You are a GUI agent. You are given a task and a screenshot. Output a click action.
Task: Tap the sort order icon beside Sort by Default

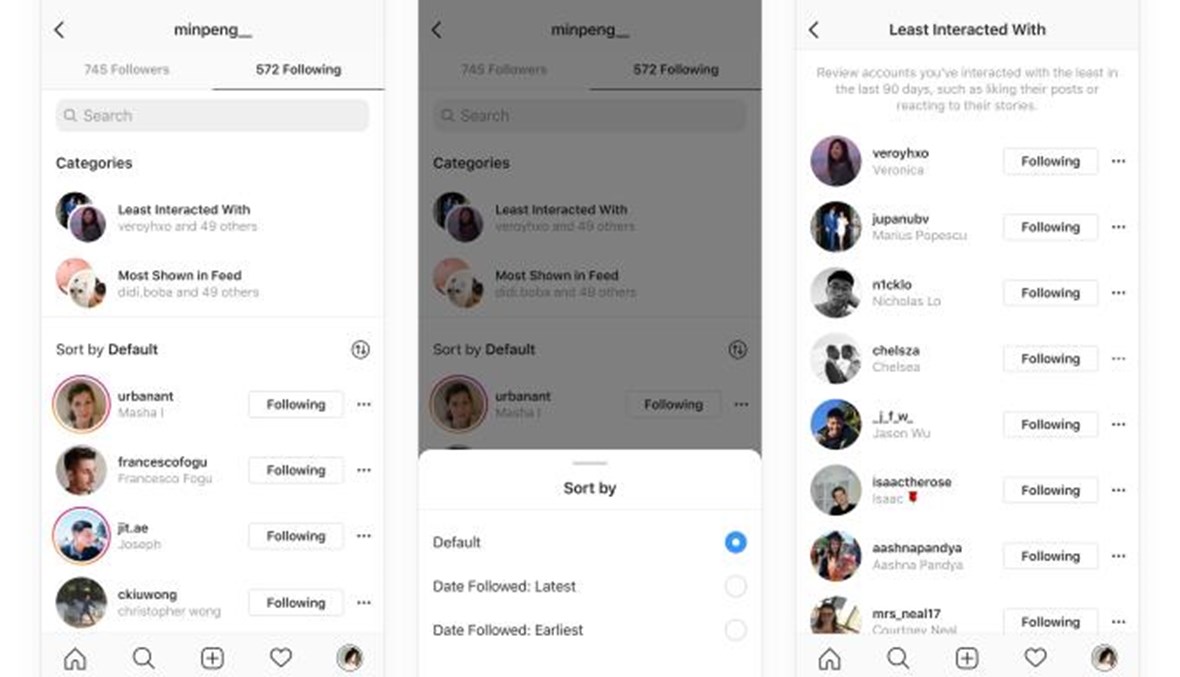360,350
